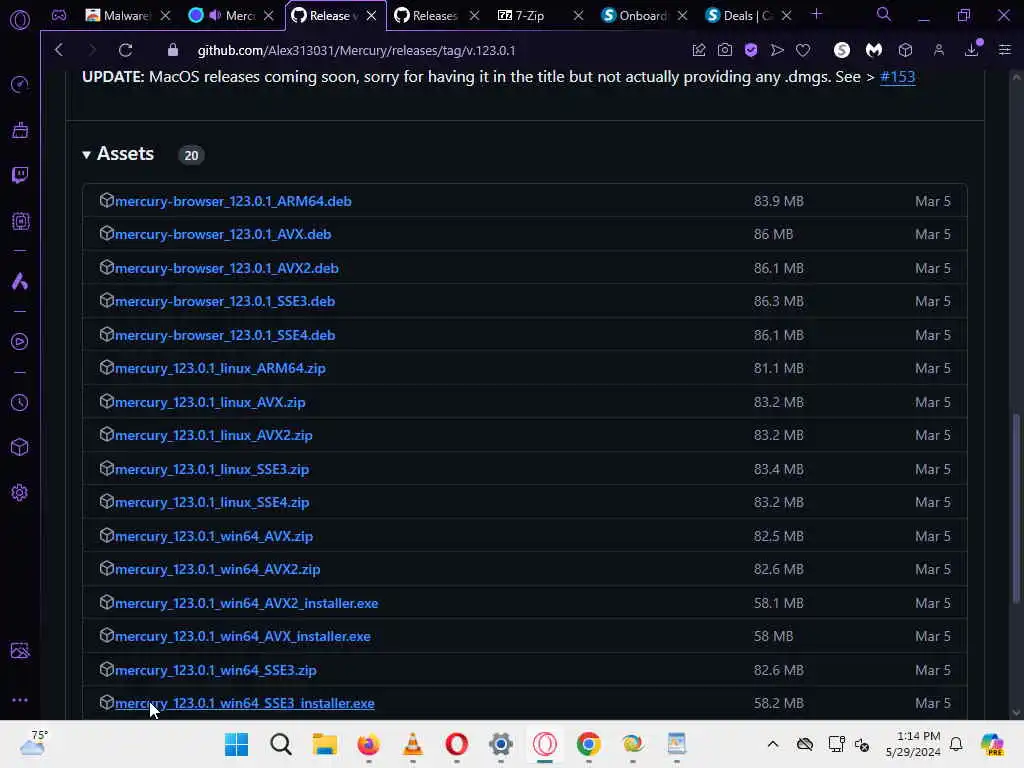Open the notifications bell in taskbar
The image size is (1024, 768).
coord(956,744)
